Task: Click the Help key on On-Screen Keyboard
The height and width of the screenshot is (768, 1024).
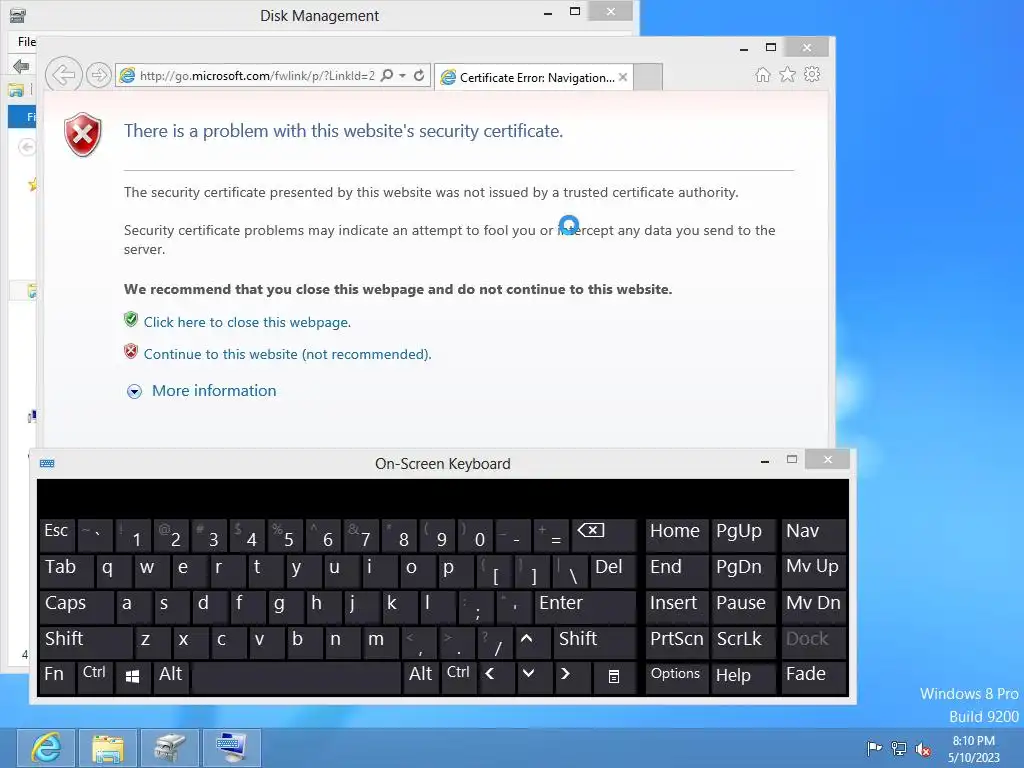Action: pyautogui.click(x=744, y=677)
